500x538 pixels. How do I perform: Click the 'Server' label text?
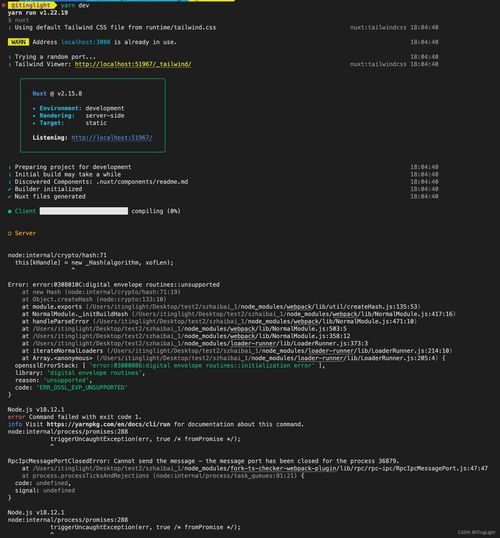pyautogui.click(x=25, y=233)
